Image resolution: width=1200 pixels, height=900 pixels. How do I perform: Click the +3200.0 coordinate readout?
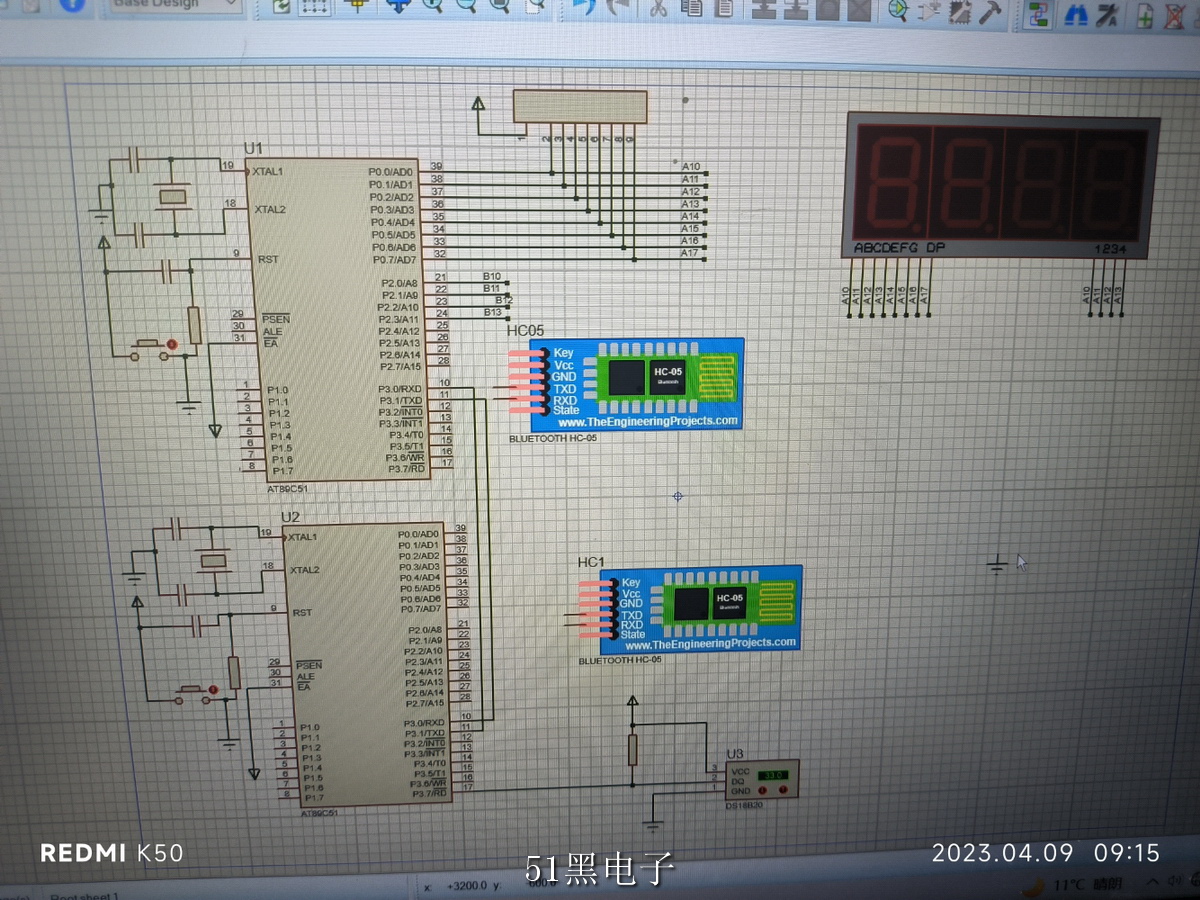pyautogui.click(x=466, y=886)
